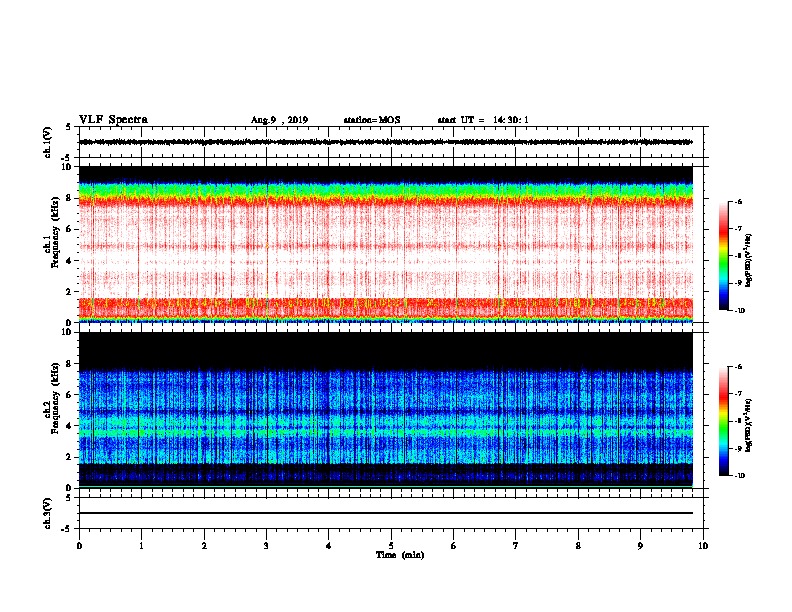The image size is (792, 612).
Task: Click the "-8" tick on ch.2 colorbar
Action: pyautogui.click(x=738, y=421)
